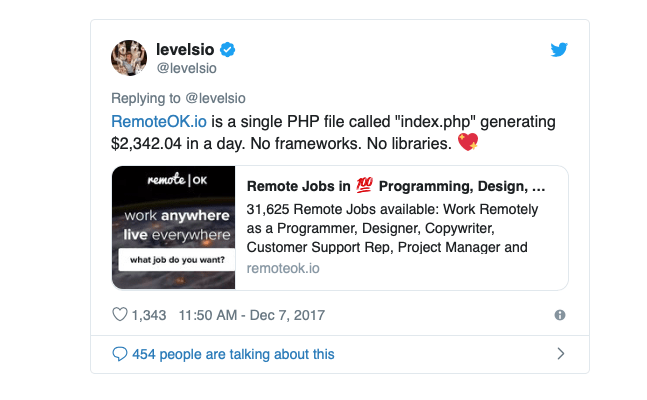647x400 pixels.
Task: Click the levelsio display name
Action: click(186, 49)
